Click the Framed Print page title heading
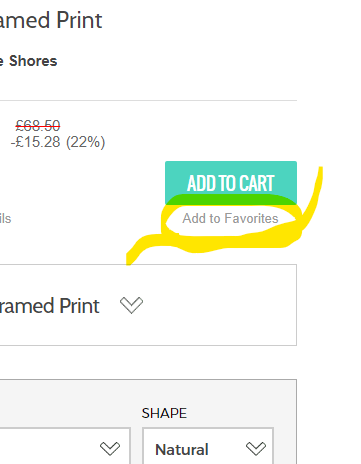 click(x=51, y=21)
